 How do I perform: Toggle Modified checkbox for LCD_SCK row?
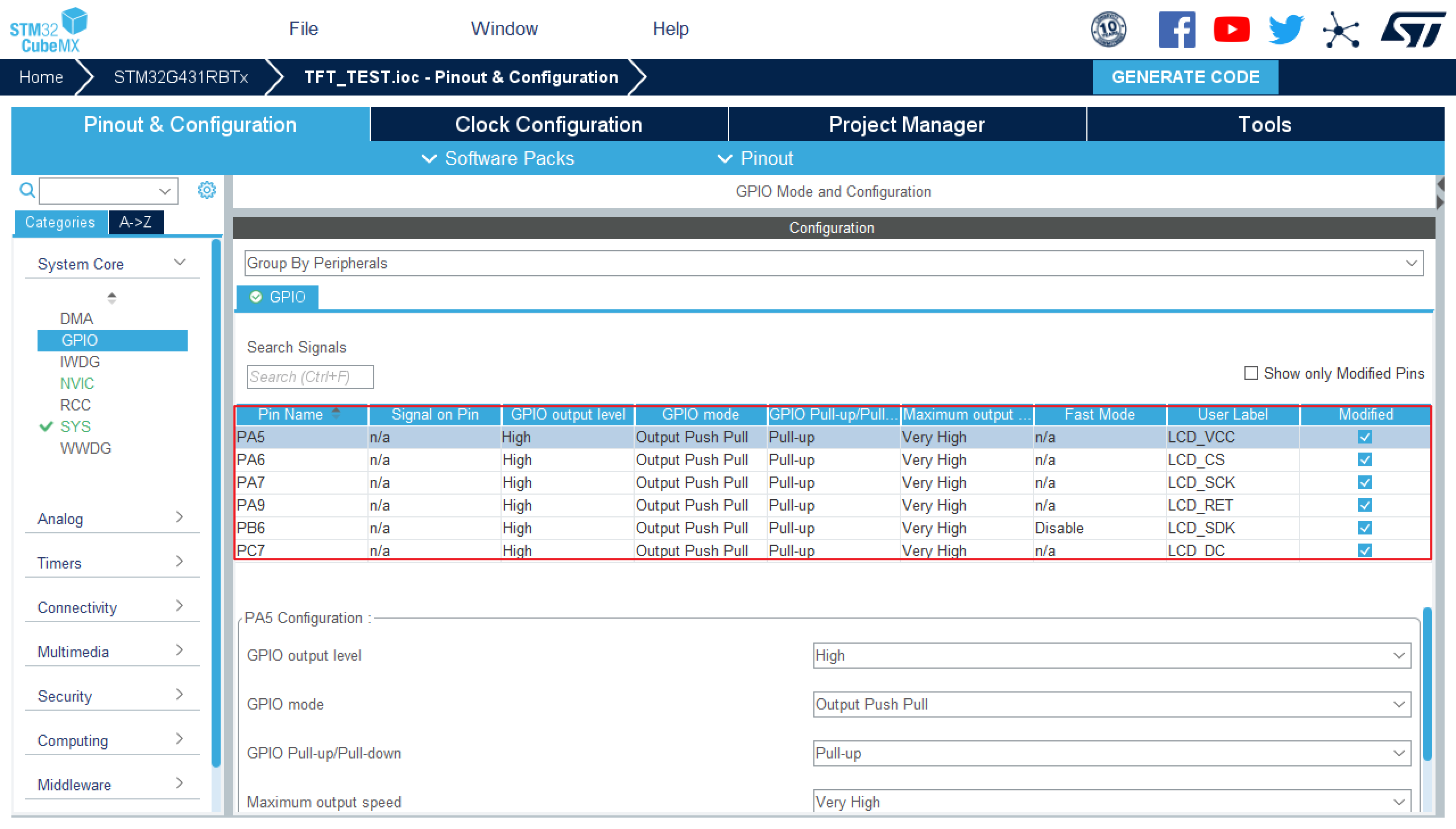(x=1365, y=482)
